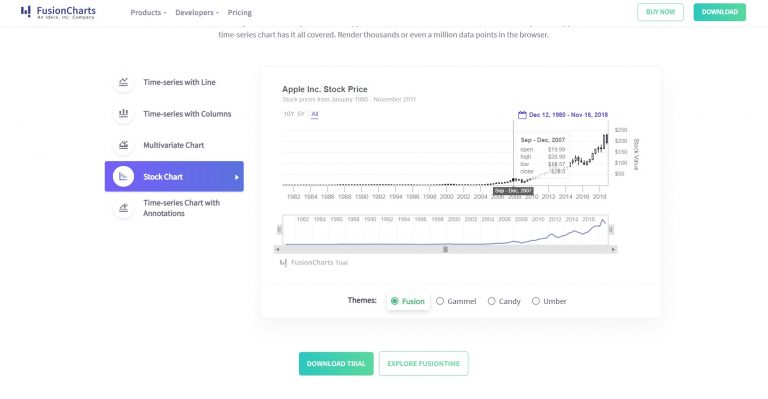Click the Time-series with Line icon
Image resolution: width=768 pixels, height=399 pixels.
[x=123, y=82]
